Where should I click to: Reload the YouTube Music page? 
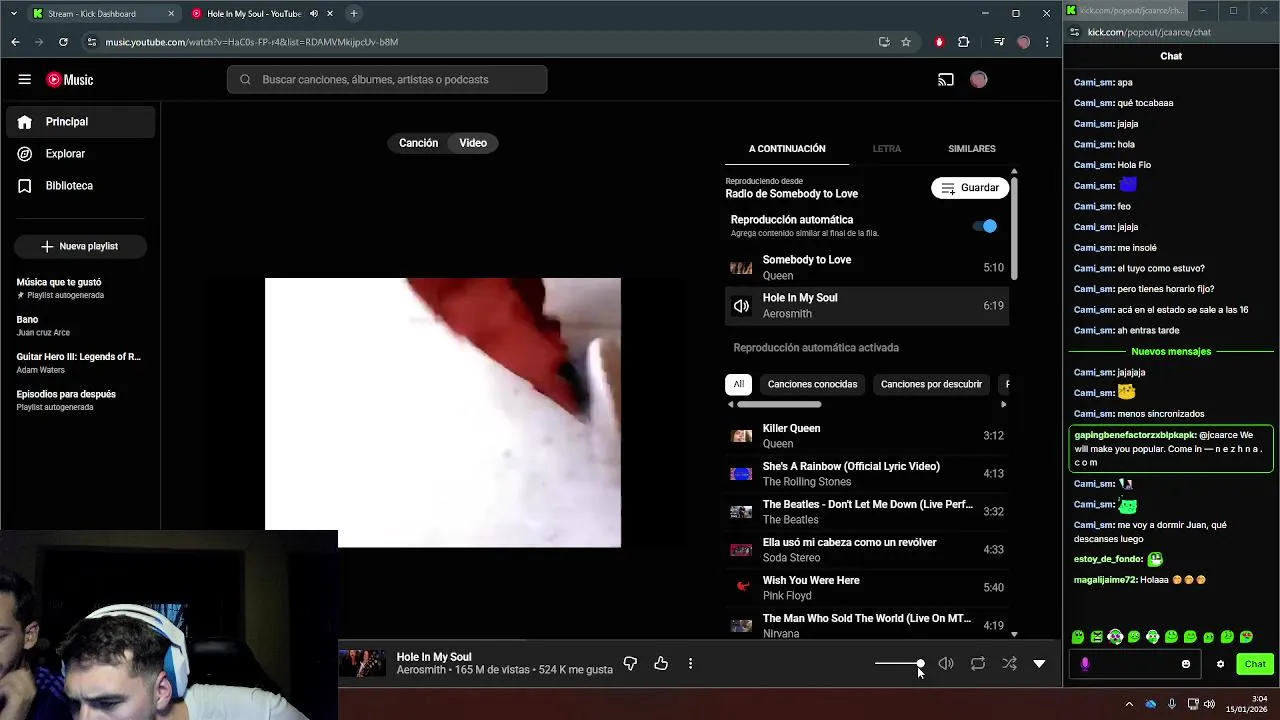click(63, 42)
